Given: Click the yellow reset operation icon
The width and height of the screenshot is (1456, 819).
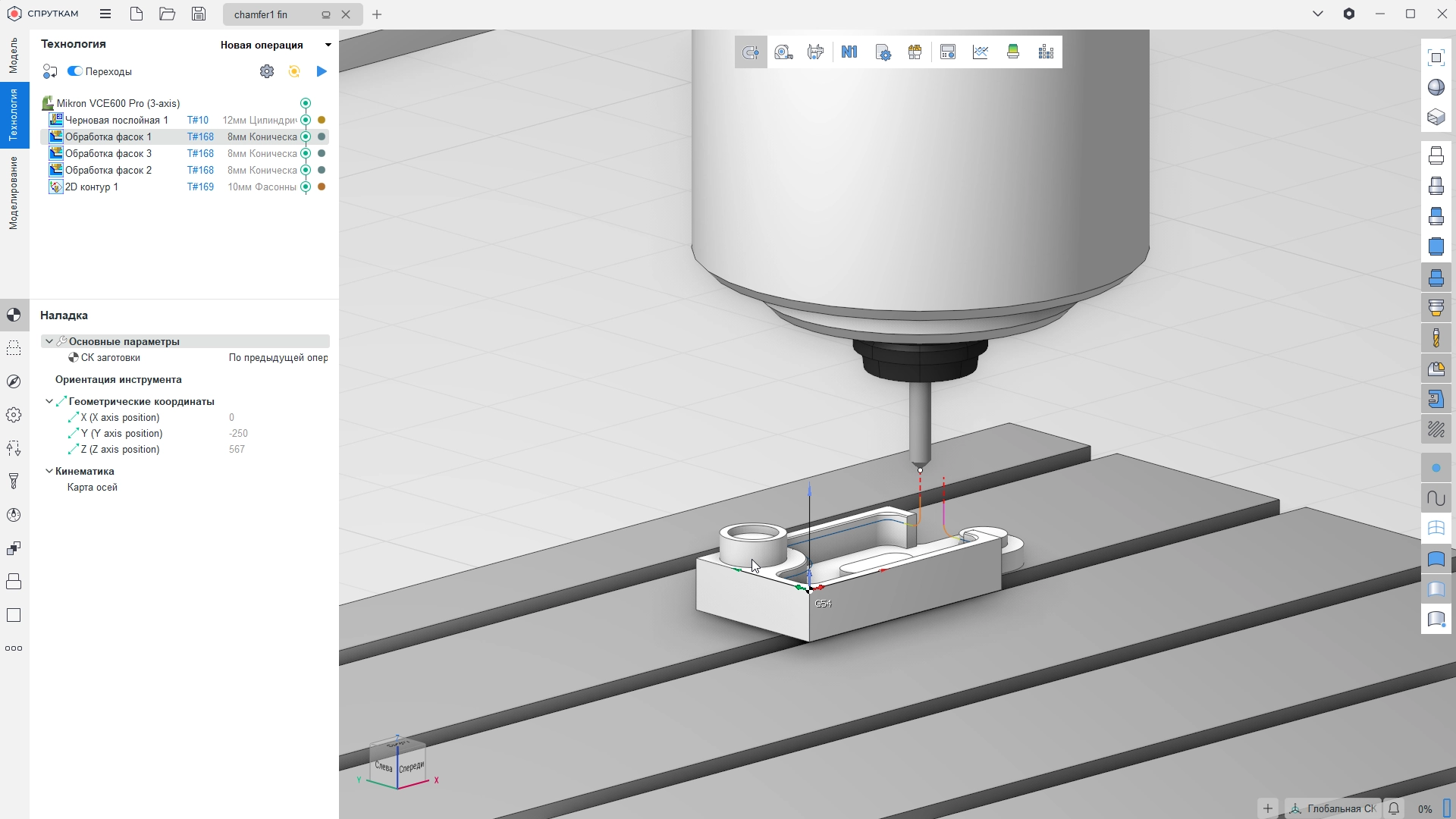Looking at the screenshot, I should pyautogui.click(x=294, y=71).
